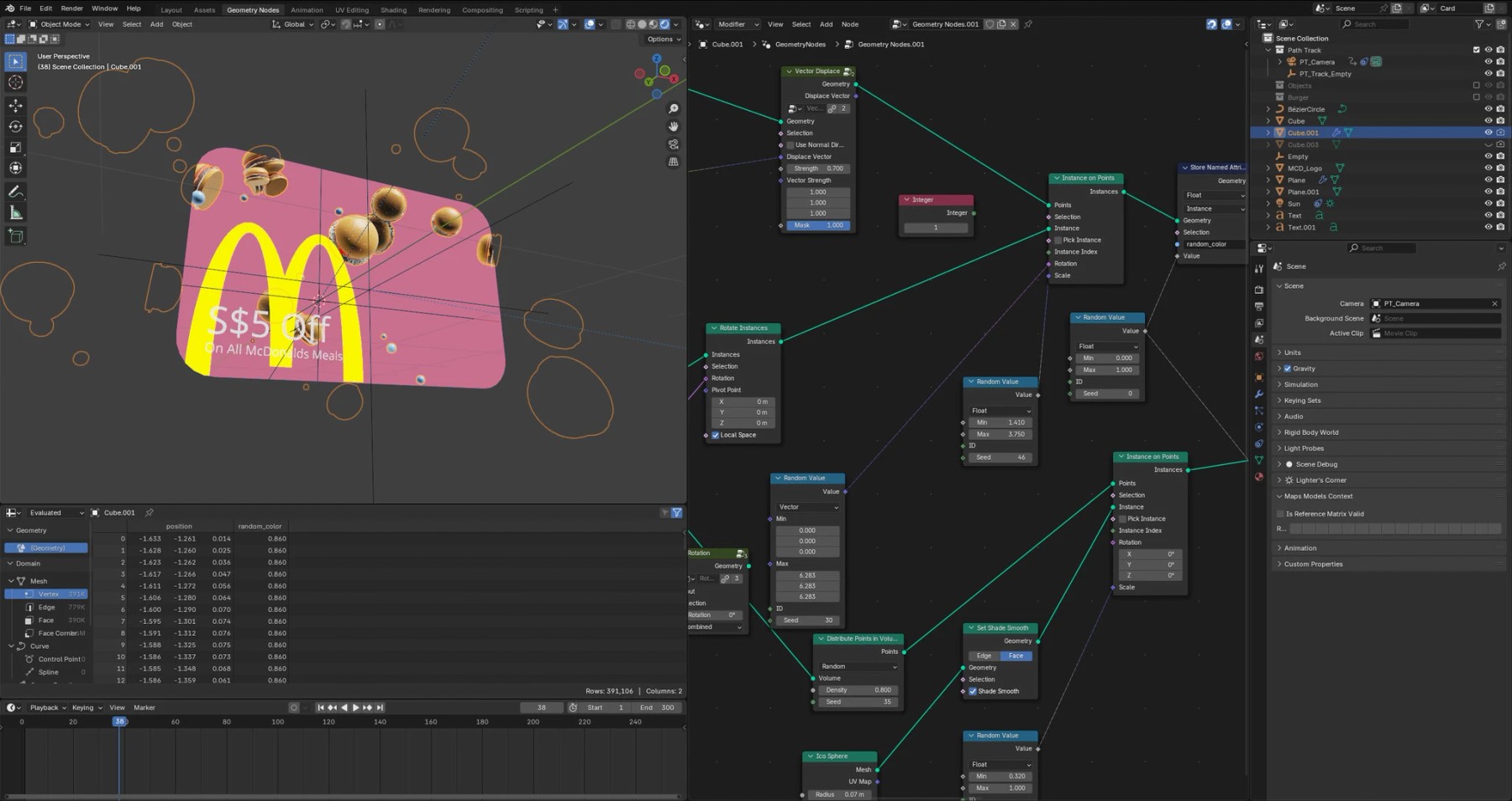Switch to the Shading workspace tab
This screenshot has height=801, width=1512.
(x=393, y=10)
